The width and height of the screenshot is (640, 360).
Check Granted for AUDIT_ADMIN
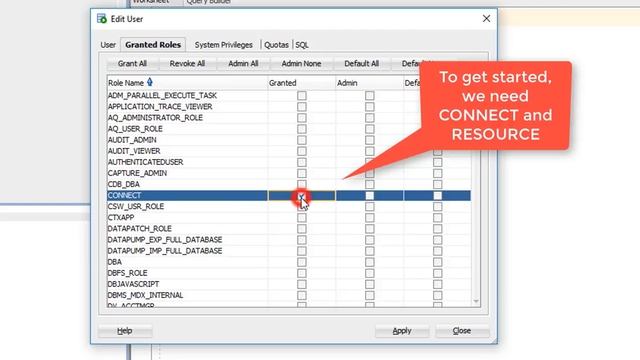(302, 140)
